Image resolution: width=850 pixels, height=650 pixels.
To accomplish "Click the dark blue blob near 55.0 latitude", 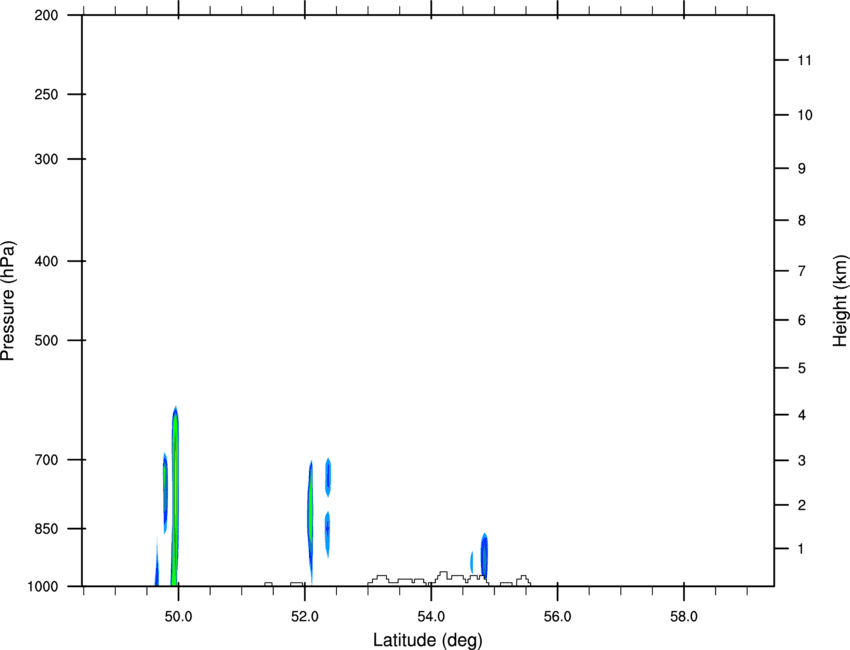I will pyautogui.click(x=485, y=557).
